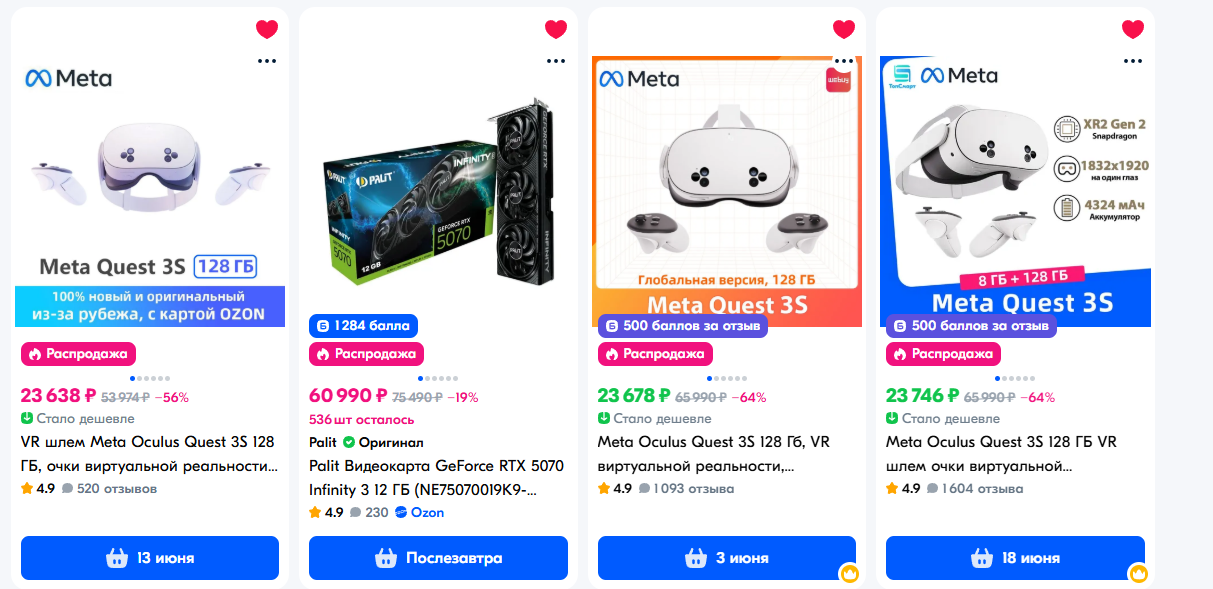Viewport: 1213px width, 589px height.
Task: Expand three-dots menu on 23 678 ₽ Quest card
Action: [844, 61]
